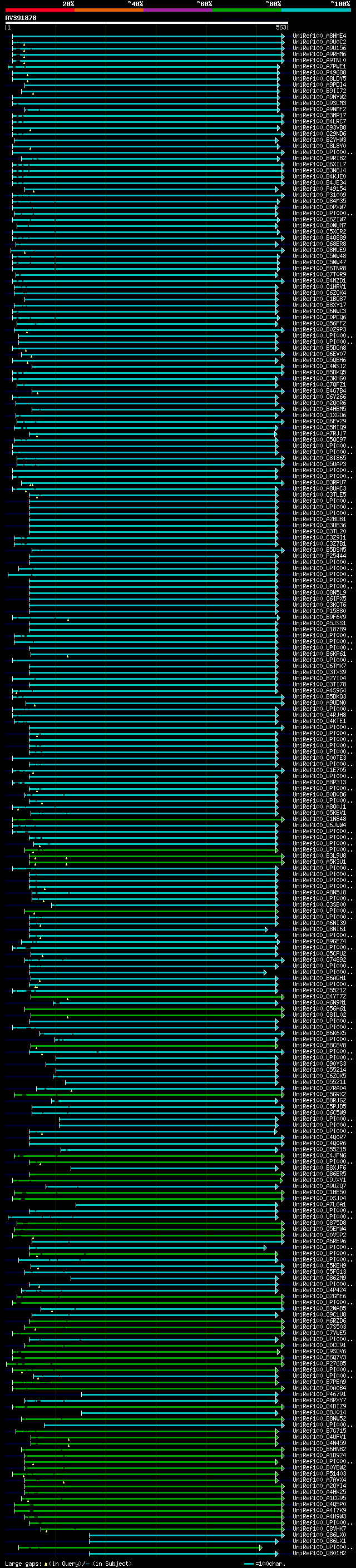Select UniRef100_Q9SCM3 label
The height and width of the screenshot is (1568, 356).
coord(319,103)
